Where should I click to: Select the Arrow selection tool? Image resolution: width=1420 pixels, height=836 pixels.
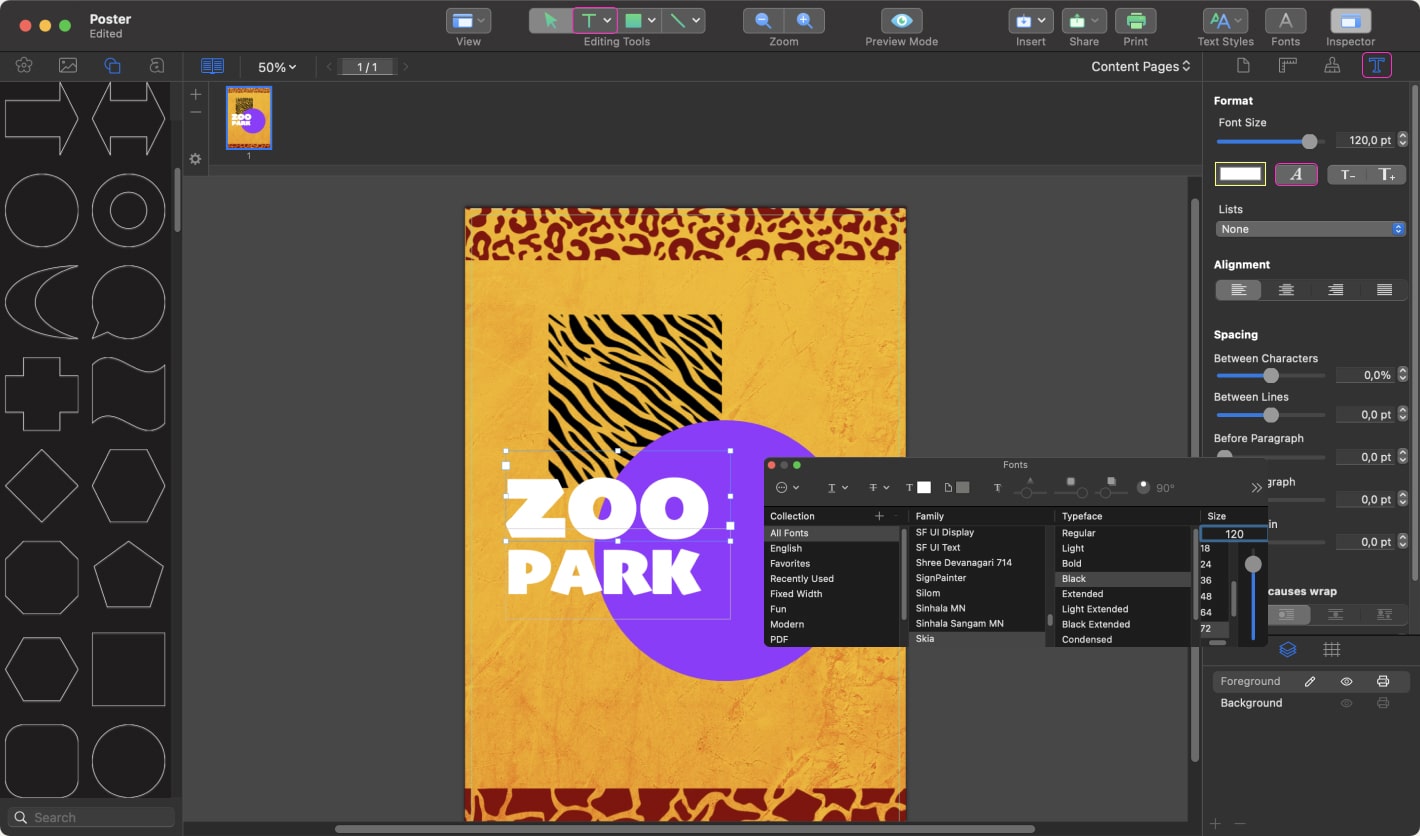551,19
